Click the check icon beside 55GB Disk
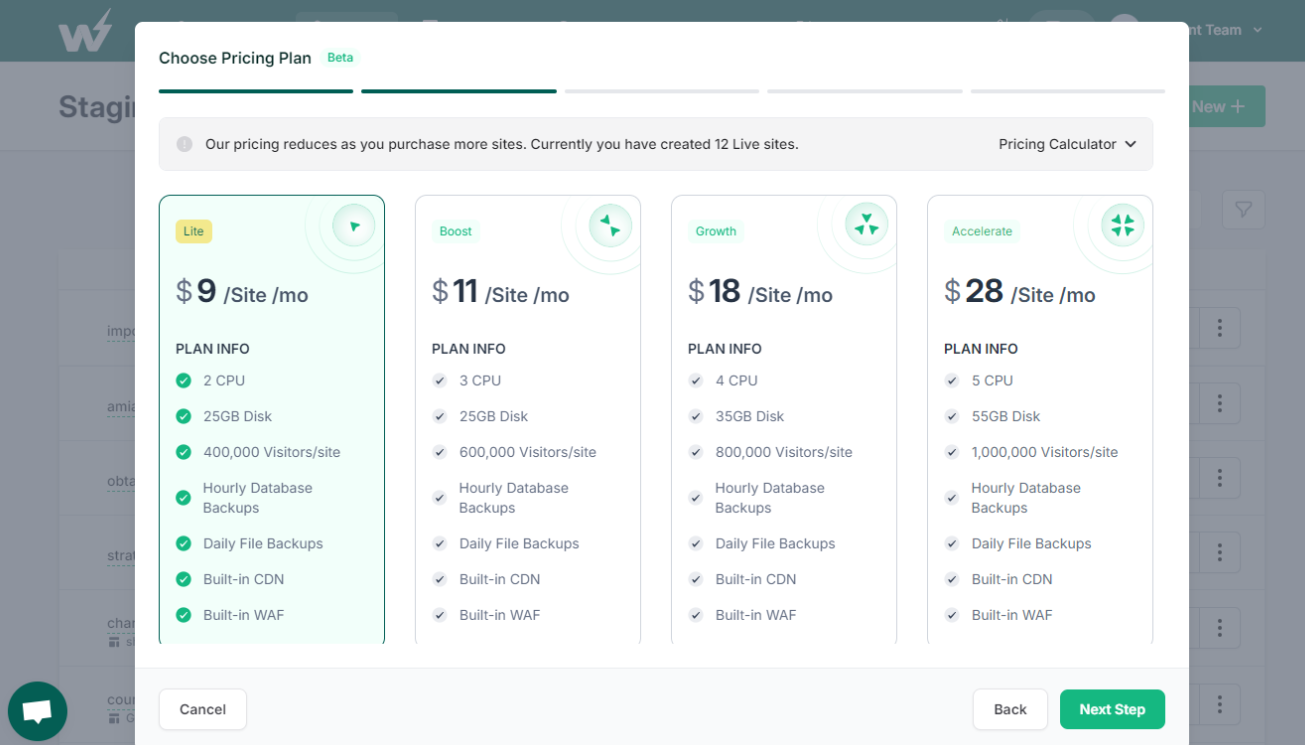The width and height of the screenshot is (1305, 745). click(x=951, y=416)
